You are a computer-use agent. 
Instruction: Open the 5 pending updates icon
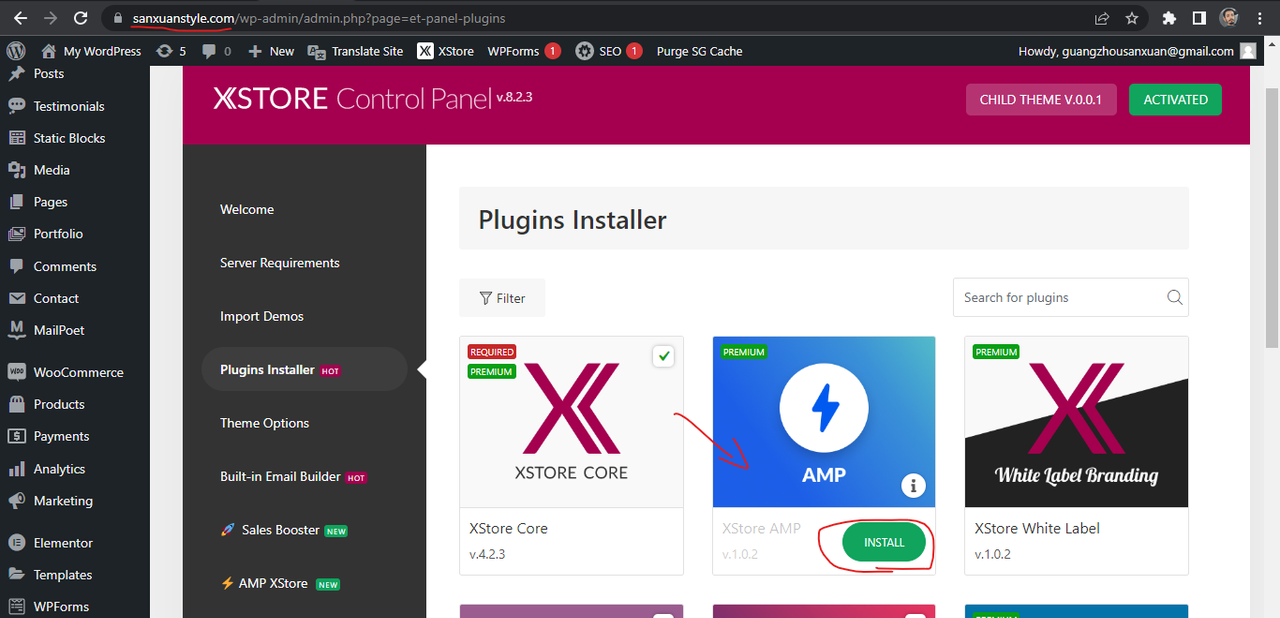pos(171,51)
